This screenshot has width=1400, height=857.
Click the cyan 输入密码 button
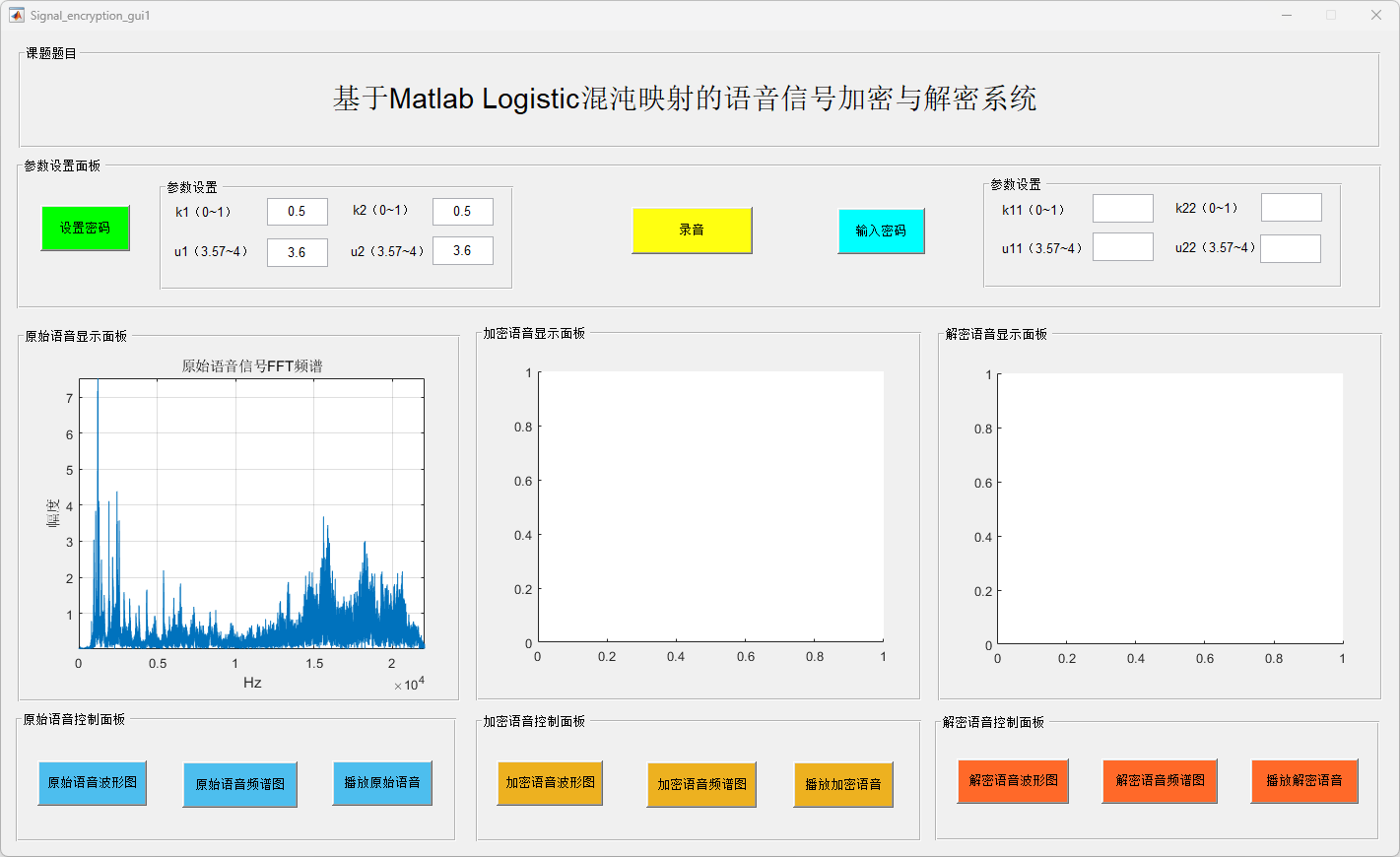[x=881, y=231]
